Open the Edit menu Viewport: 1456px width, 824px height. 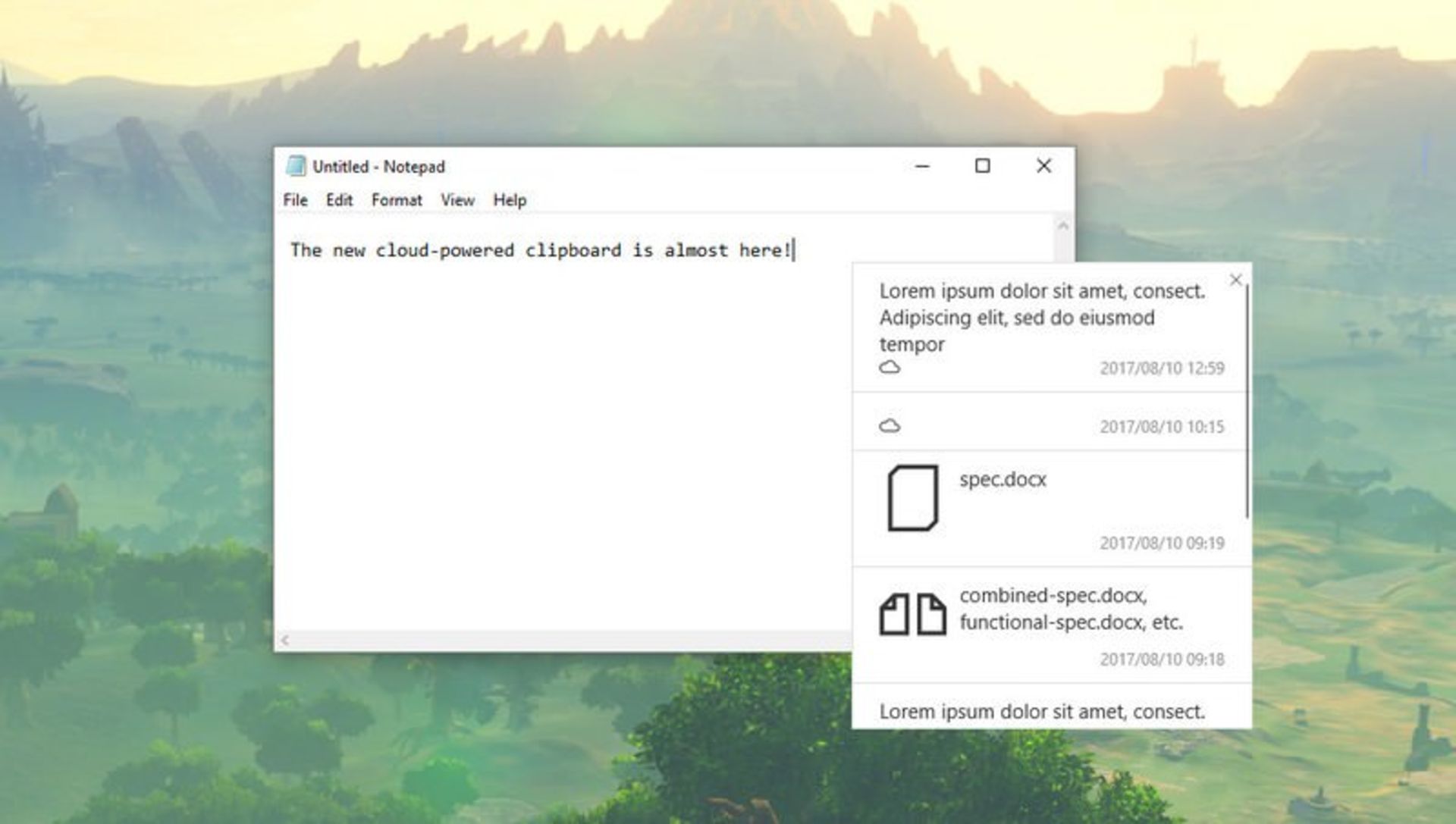[x=339, y=200]
